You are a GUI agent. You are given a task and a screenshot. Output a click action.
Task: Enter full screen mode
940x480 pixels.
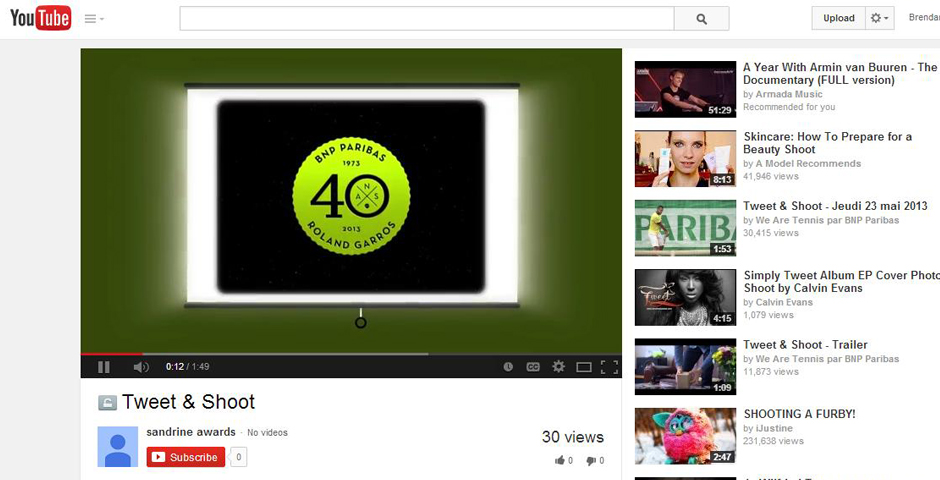coord(609,367)
